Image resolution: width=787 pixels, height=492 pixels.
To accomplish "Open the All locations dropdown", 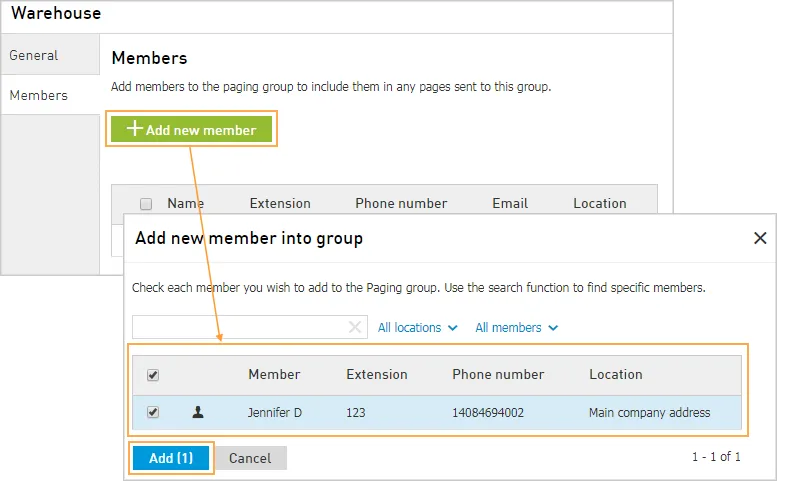I will (x=418, y=328).
